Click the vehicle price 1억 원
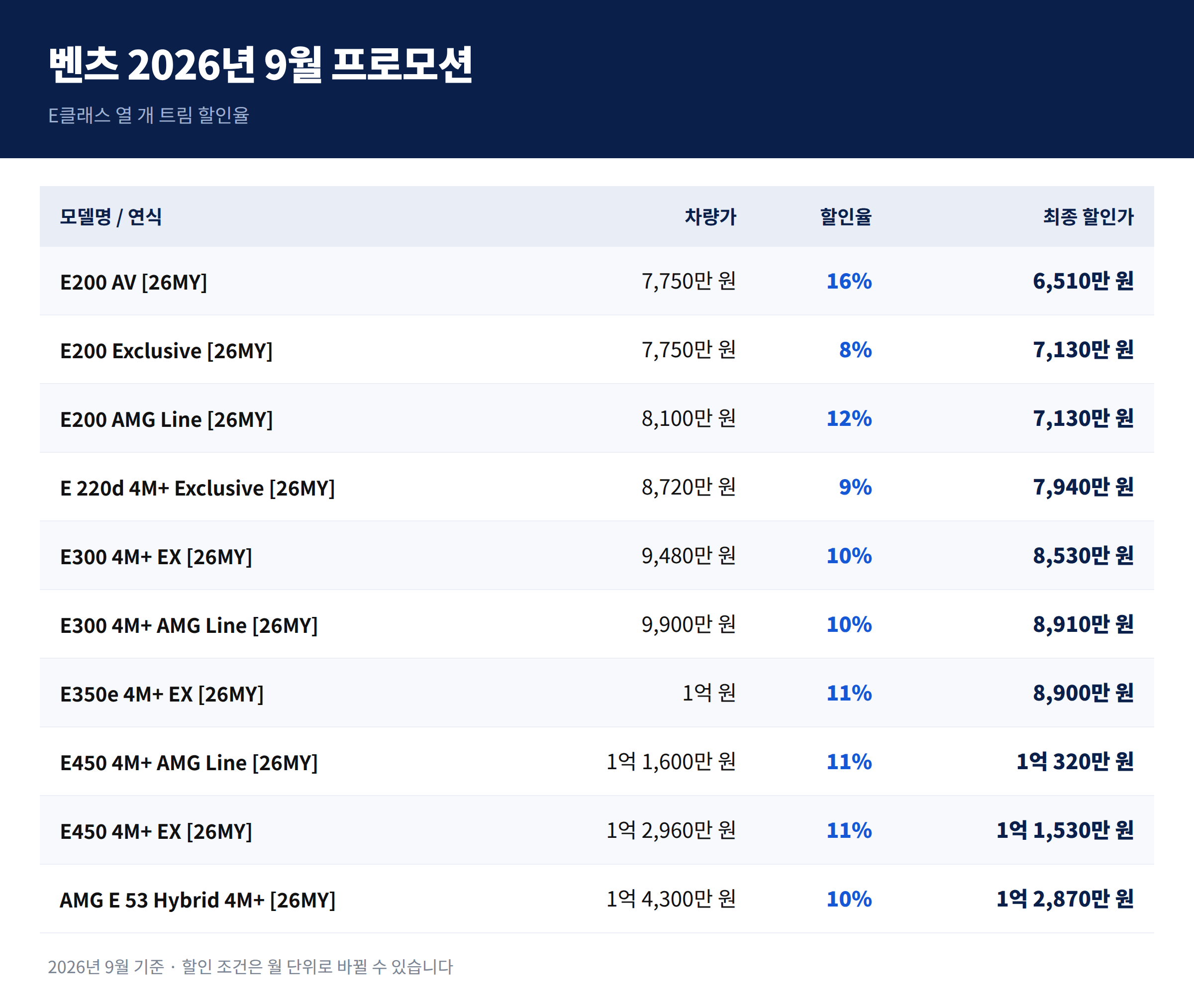This screenshot has height=1008, width=1194. click(x=709, y=693)
